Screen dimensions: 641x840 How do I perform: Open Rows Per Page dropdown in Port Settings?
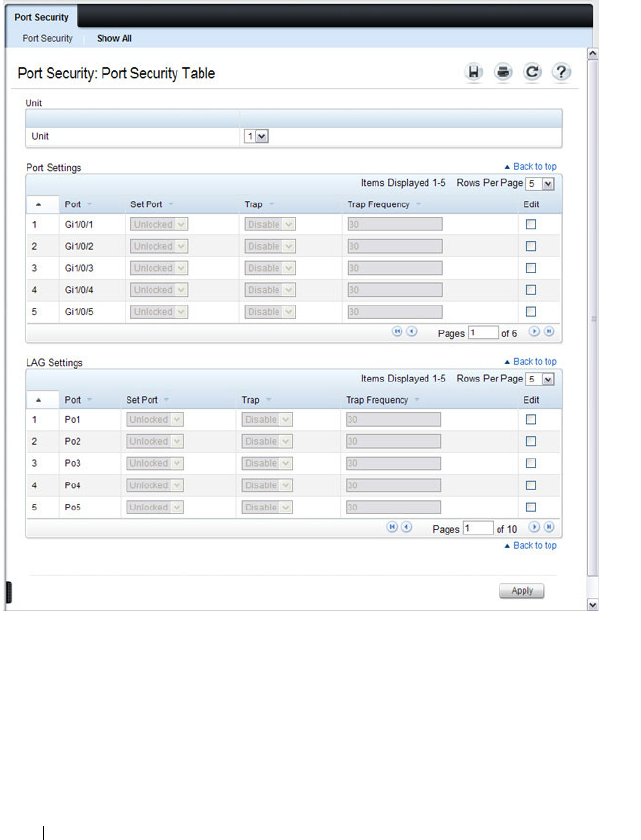(x=540, y=184)
